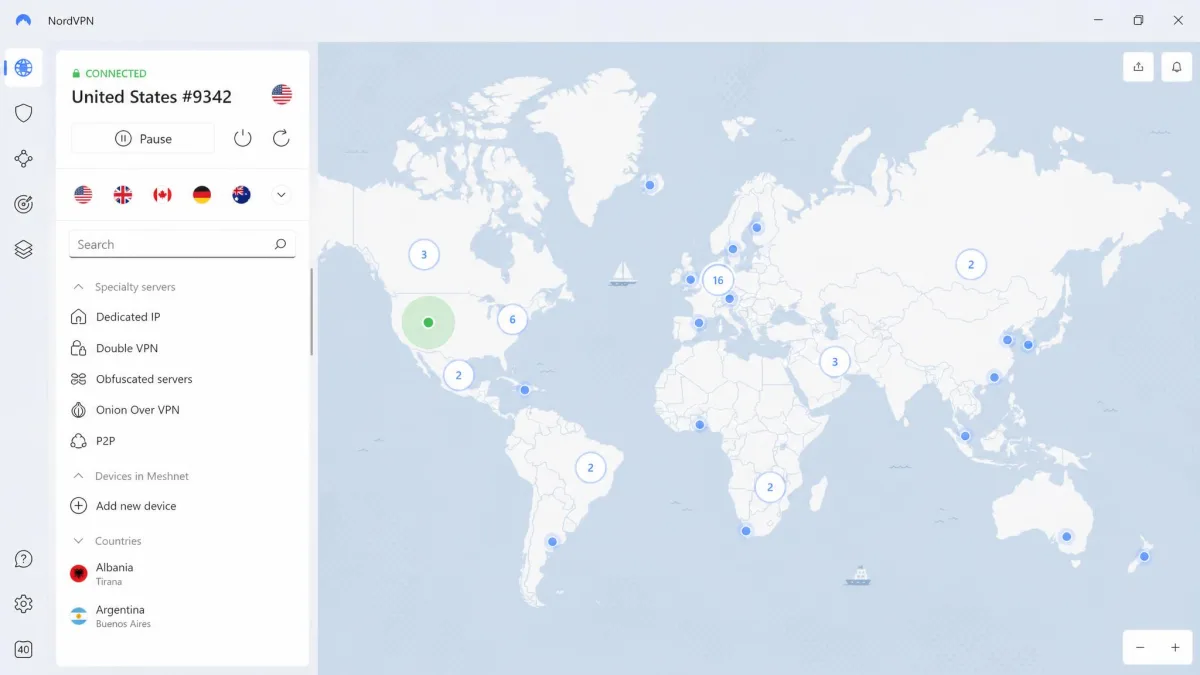This screenshot has width=1200, height=675.
Task: Reconnect using the refresh arrow icon
Action: [x=281, y=138]
